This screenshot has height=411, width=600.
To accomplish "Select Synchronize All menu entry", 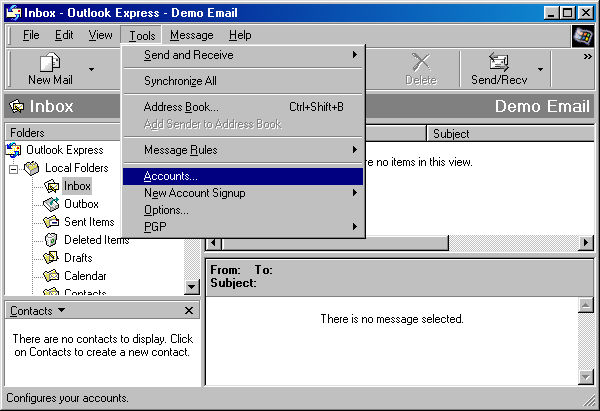I will 243,81.
